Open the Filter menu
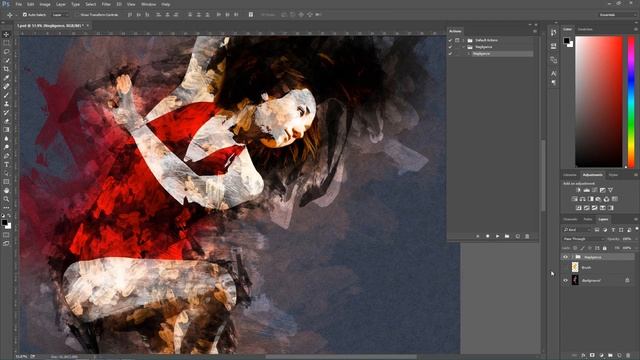Viewport: 640px width, 360px height. [x=106, y=4]
